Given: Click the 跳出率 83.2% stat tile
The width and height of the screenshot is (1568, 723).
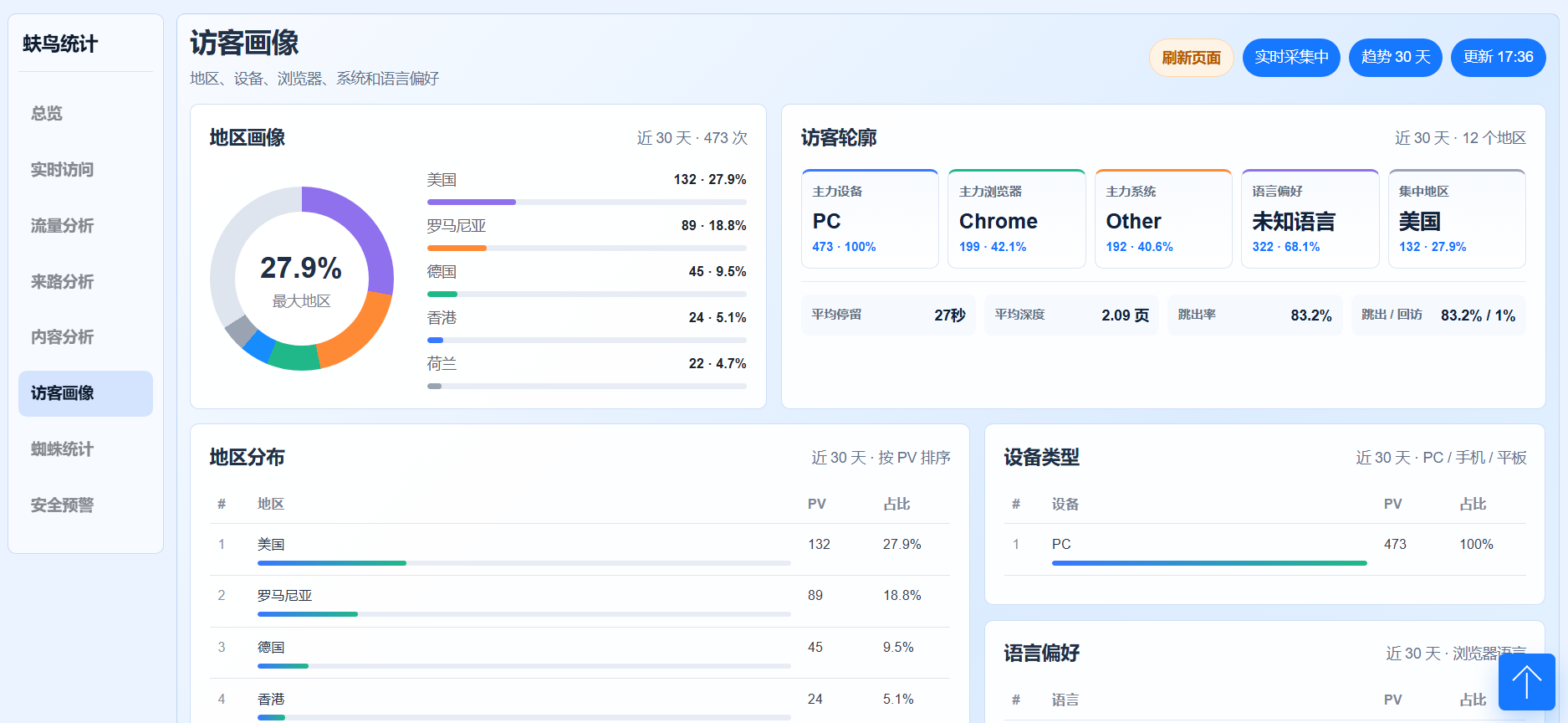Looking at the screenshot, I should tap(1254, 315).
